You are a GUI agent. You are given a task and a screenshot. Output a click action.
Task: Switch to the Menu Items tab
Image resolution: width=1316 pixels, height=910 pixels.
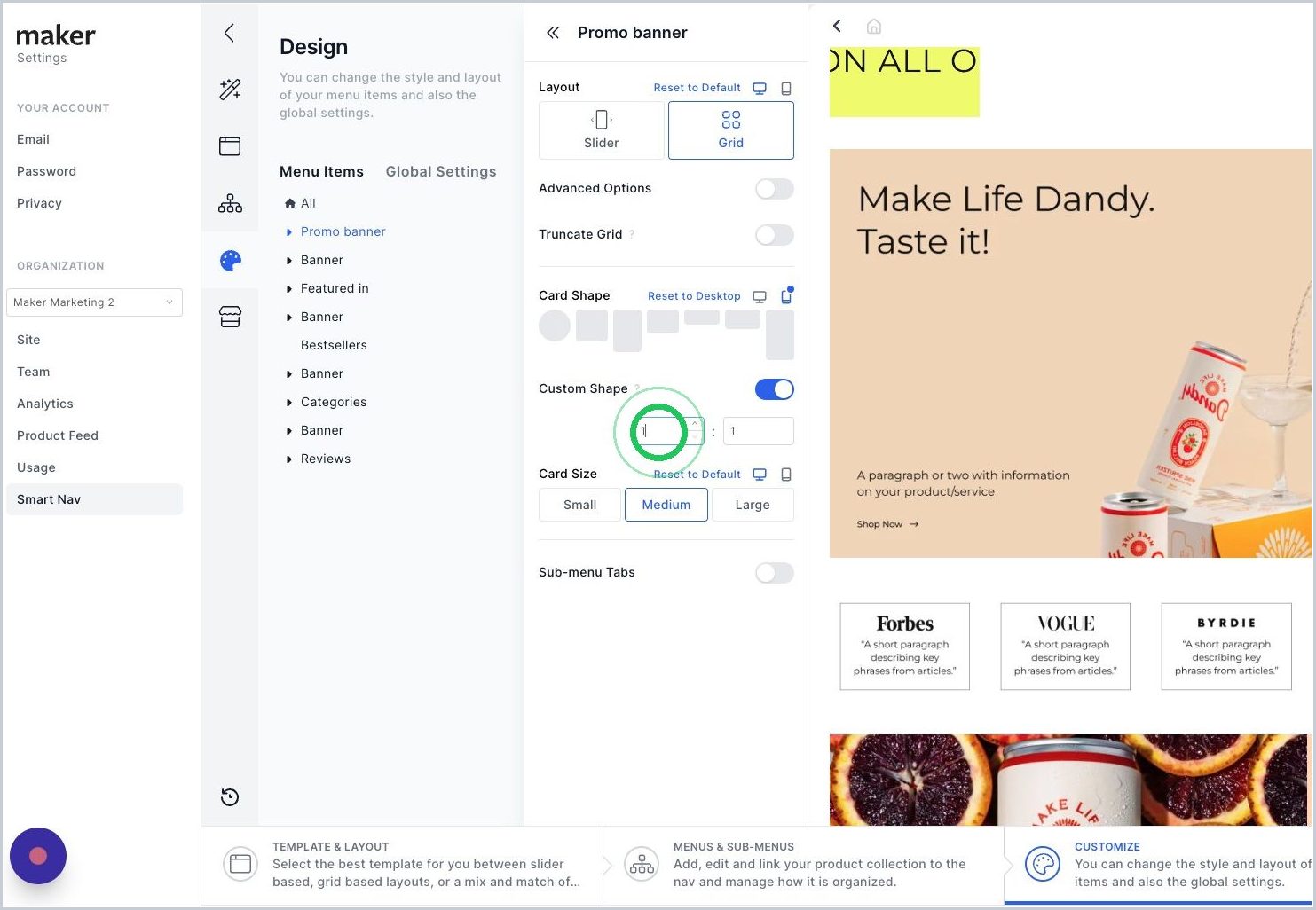coord(321,172)
